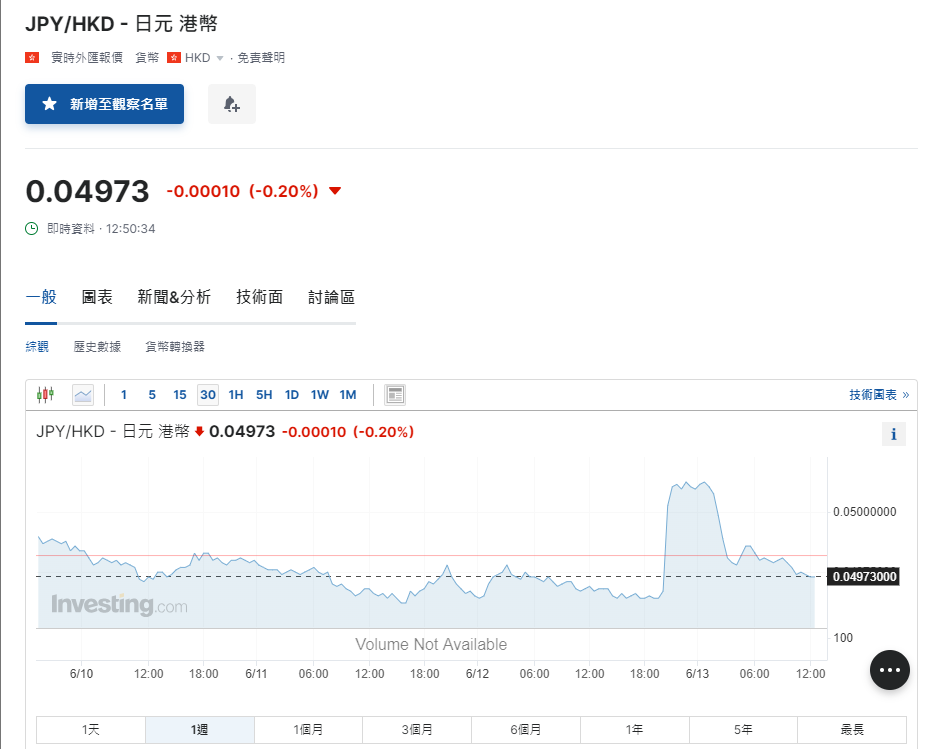Open chart information via the i icon
Image resolution: width=933 pixels, height=749 pixels.
893,433
